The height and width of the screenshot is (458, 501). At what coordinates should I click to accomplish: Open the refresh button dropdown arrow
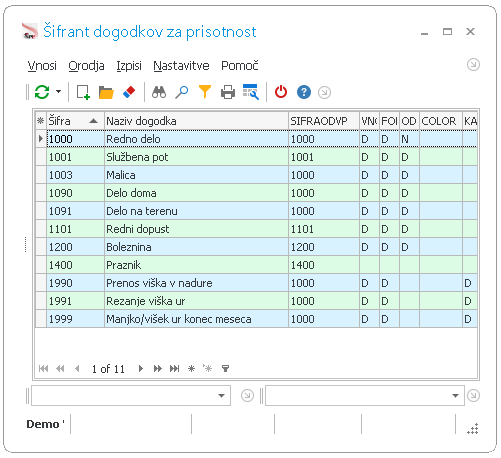pyautogui.click(x=58, y=92)
